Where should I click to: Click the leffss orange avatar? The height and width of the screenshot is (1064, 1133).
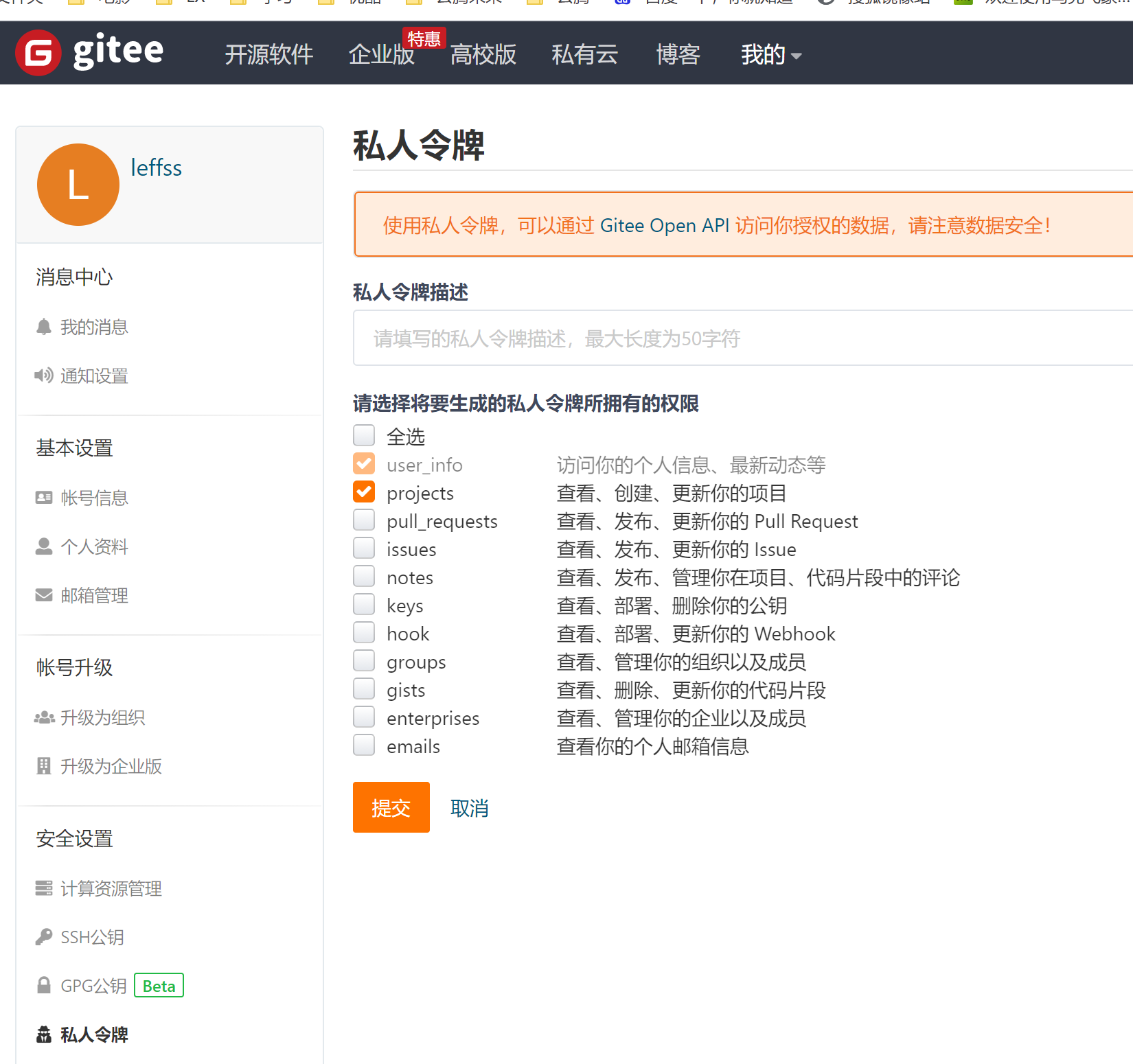click(78, 185)
